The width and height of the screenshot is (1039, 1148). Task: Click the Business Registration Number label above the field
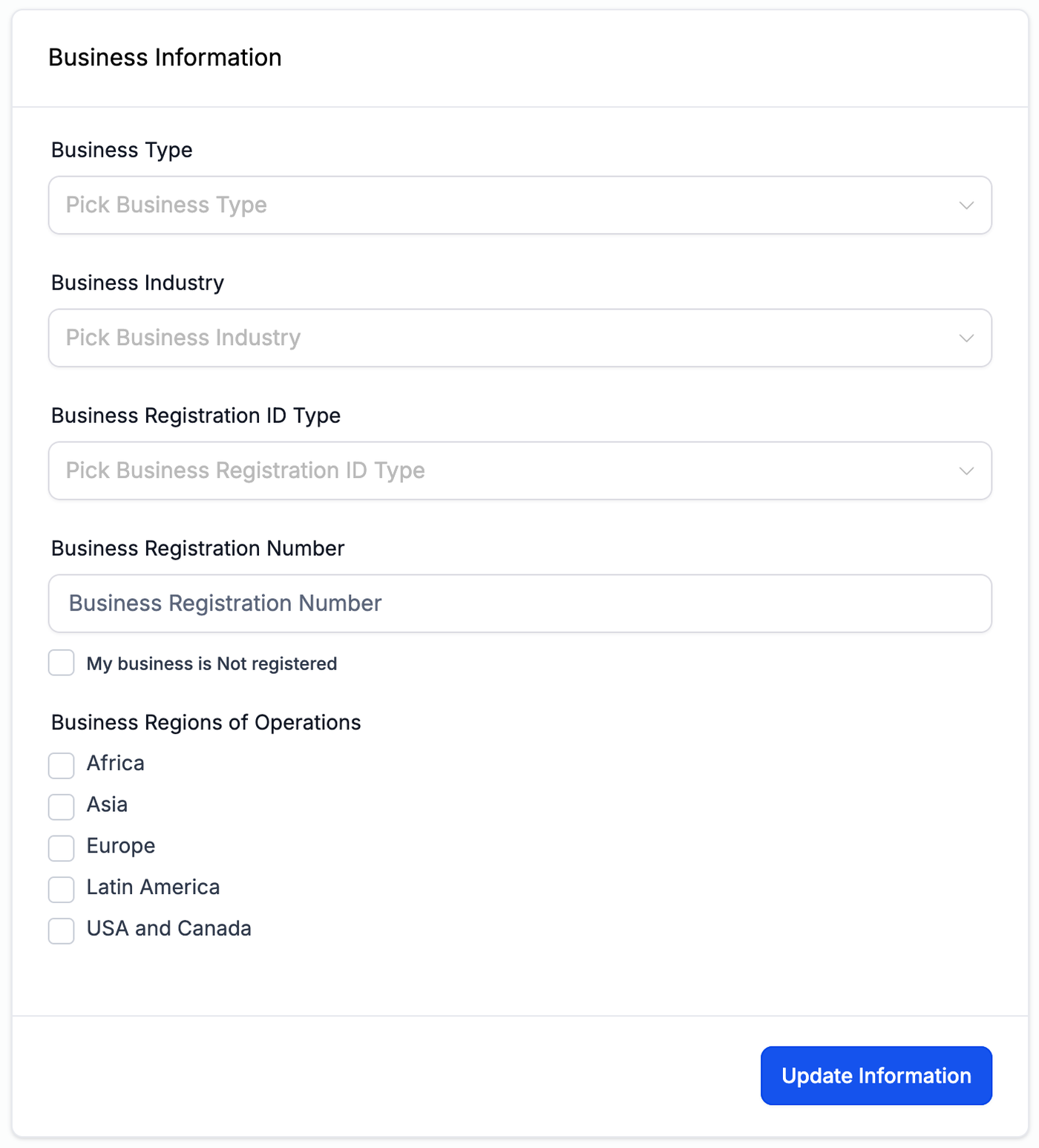click(197, 548)
